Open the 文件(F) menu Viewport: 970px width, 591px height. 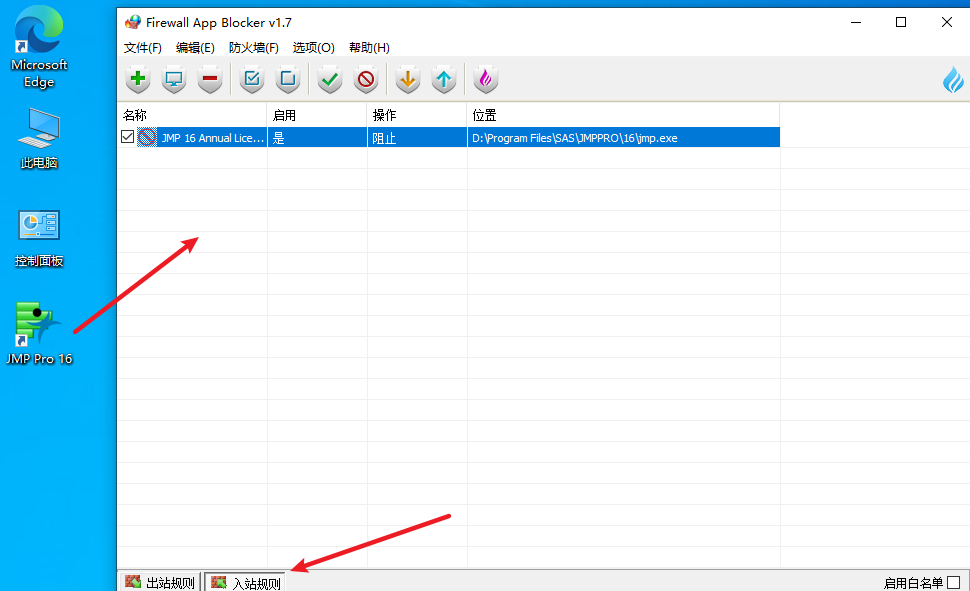pos(142,47)
